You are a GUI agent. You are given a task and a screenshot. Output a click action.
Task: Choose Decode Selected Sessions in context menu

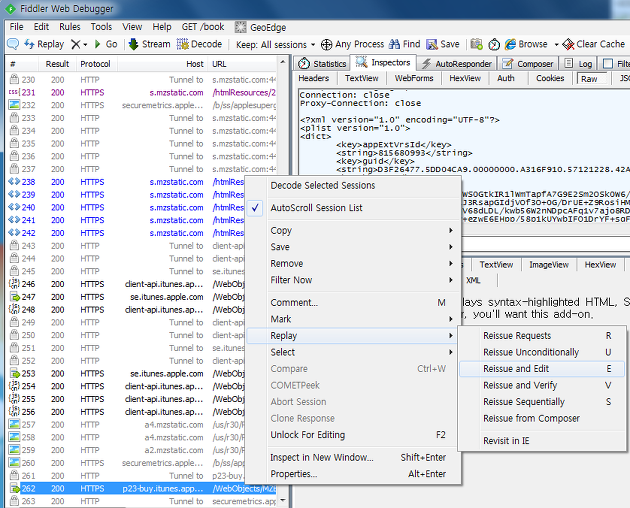point(353,185)
